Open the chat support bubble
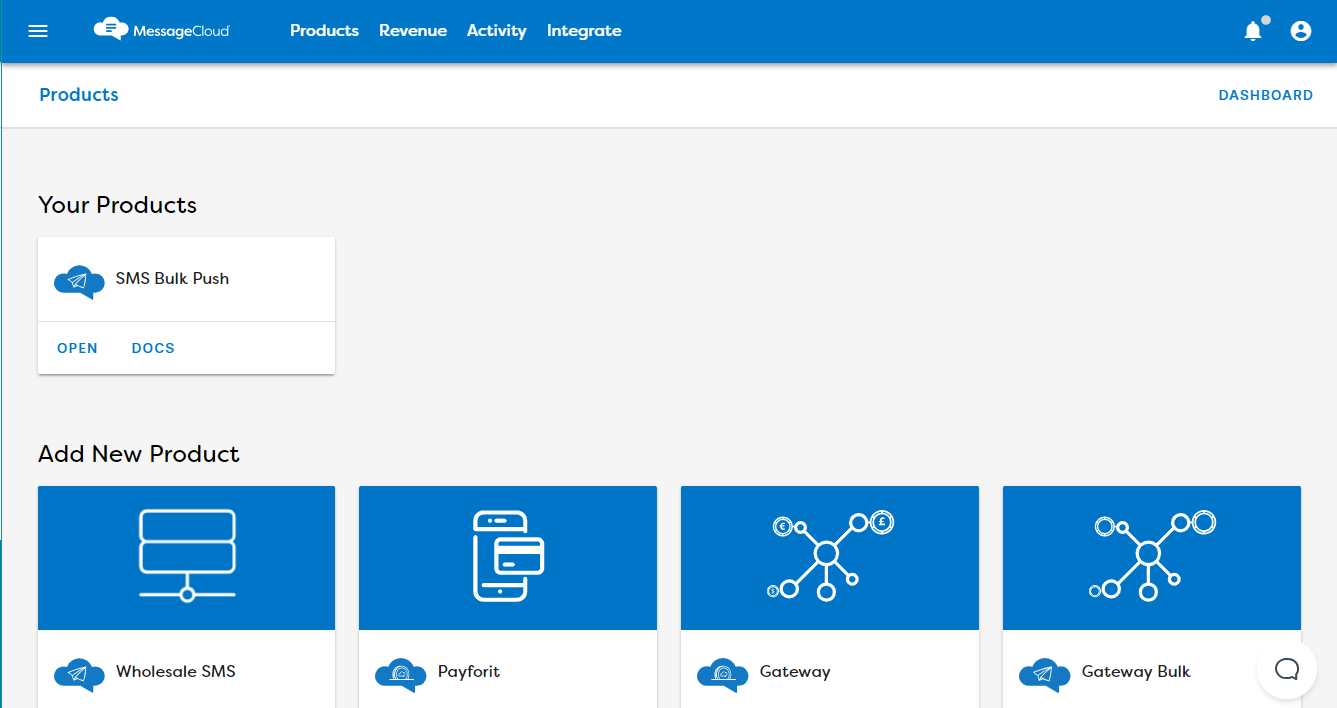Viewport: 1337px width, 708px height. (x=1287, y=669)
